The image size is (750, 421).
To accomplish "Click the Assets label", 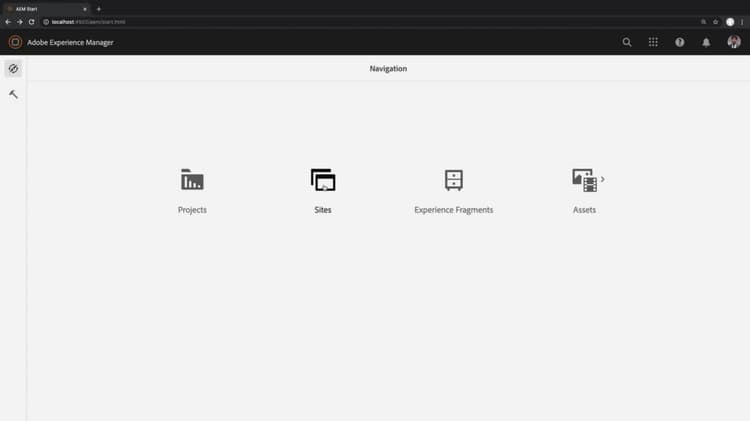I will click(585, 210).
